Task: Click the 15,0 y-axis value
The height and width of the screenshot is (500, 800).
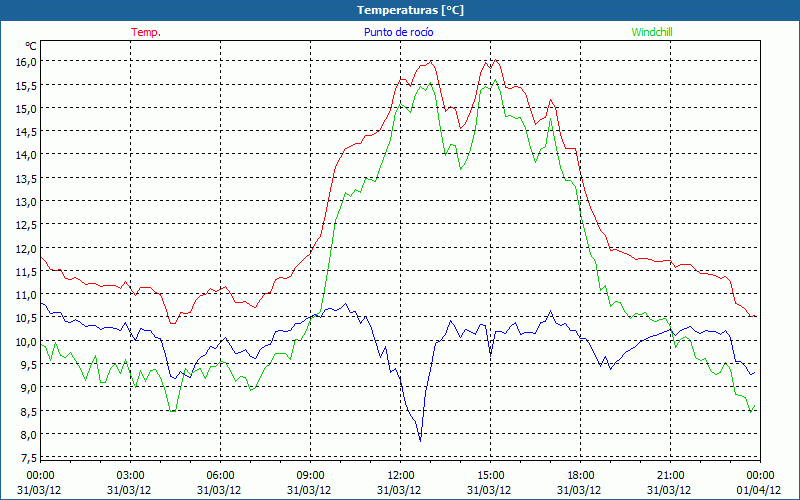Action: click(27, 108)
